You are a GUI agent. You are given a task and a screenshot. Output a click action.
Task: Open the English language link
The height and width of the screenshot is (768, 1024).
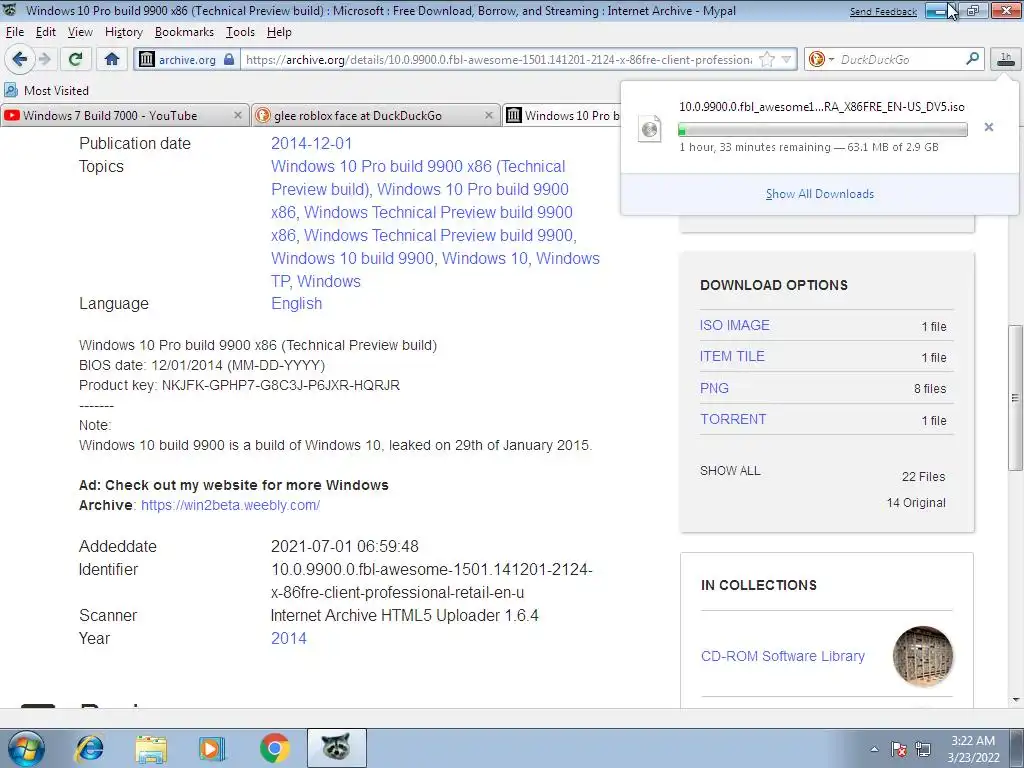(296, 304)
